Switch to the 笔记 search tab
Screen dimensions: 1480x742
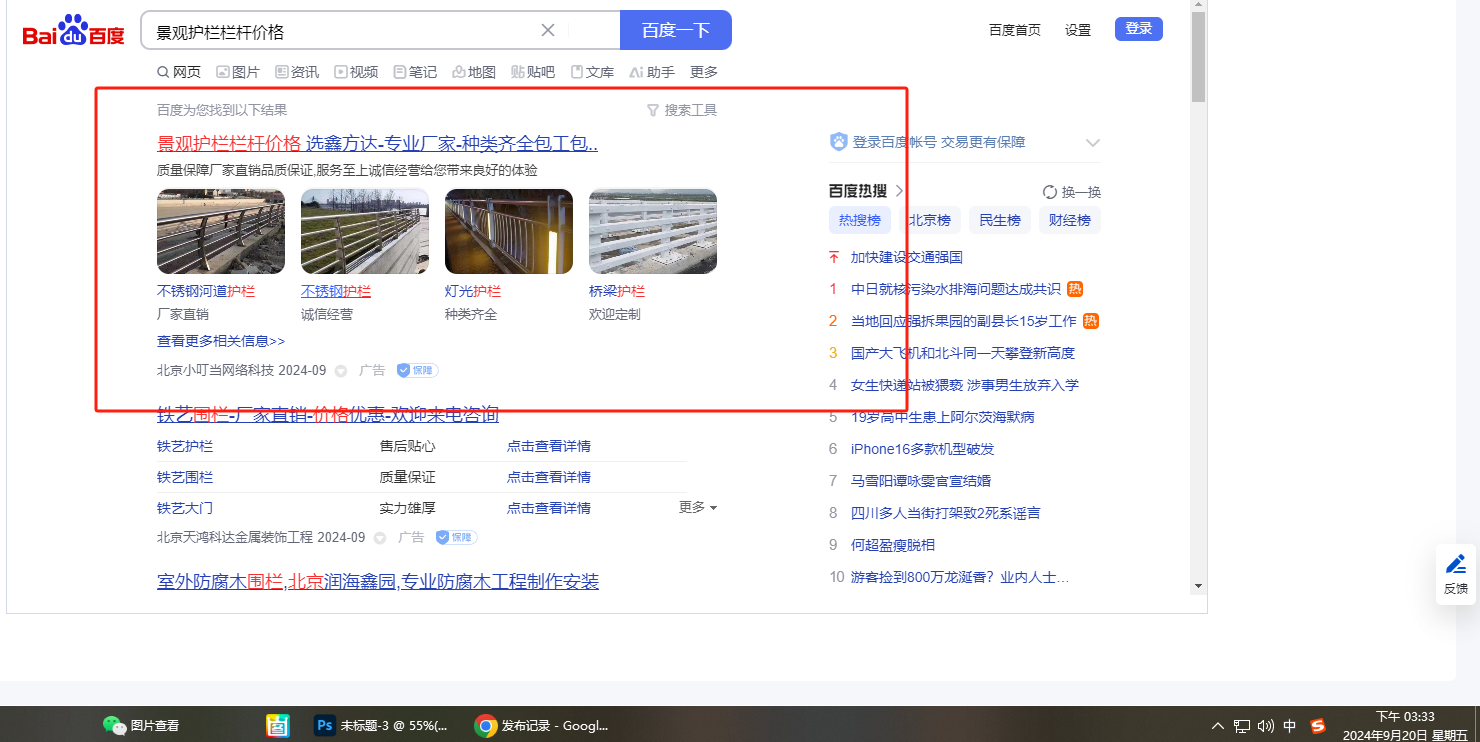pyautogui.click(x=415, y=72)
